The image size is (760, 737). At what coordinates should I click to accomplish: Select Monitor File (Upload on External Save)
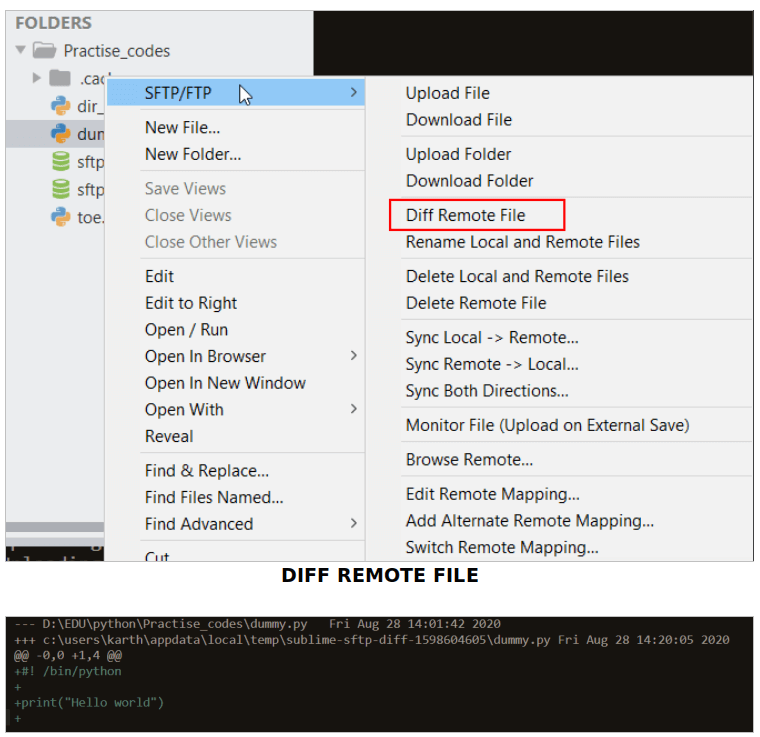pyautogui.click(x=547, y=425)
